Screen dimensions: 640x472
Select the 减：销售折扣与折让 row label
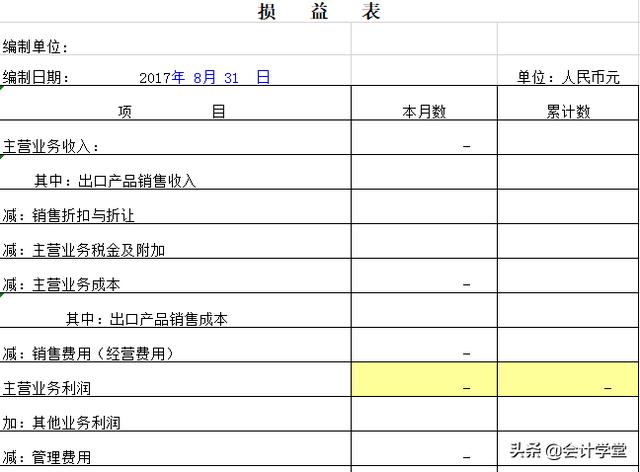pyautogui.click(x=176, y=207)
